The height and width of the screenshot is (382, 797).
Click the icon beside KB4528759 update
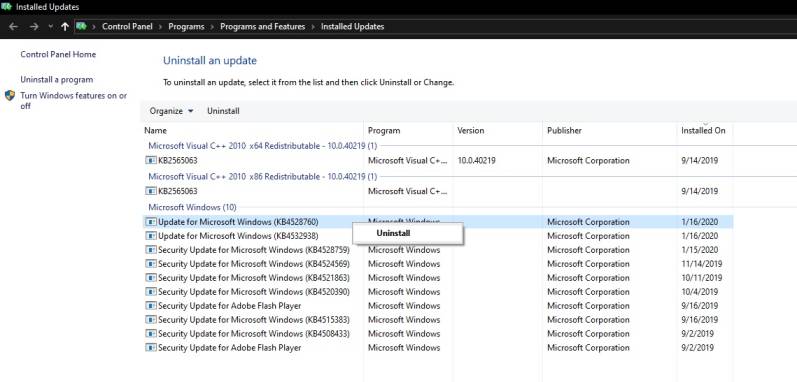[x=150, y=250]
